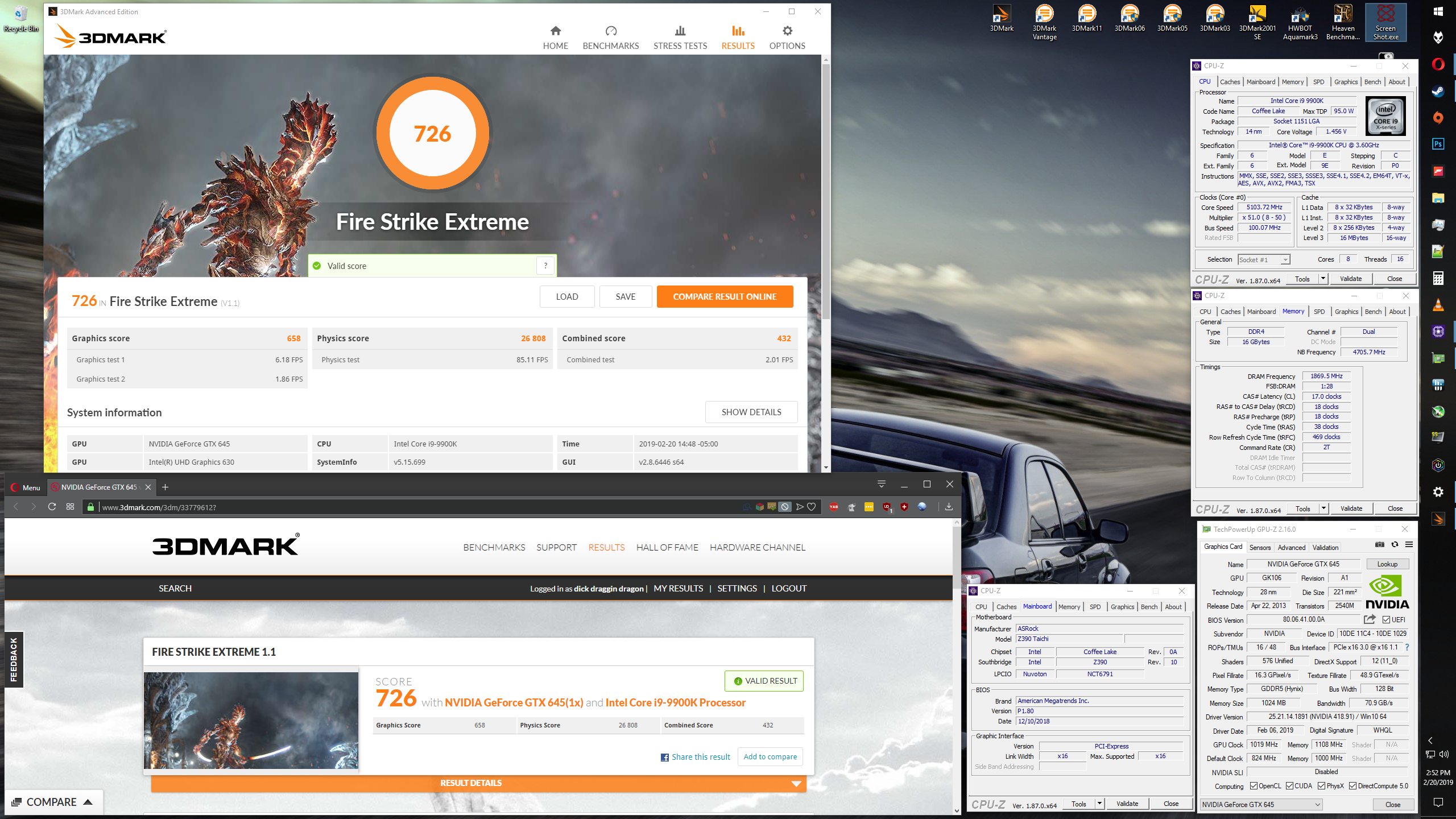Click COMPARE RESULT ONLINE button

point(725,296)
